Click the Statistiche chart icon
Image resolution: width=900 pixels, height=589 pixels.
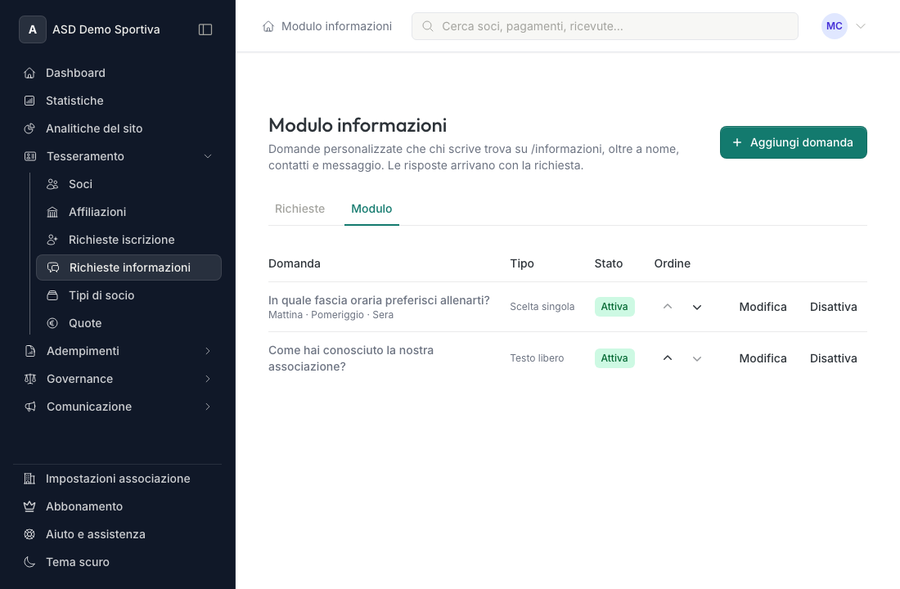[x=30, y=100]
